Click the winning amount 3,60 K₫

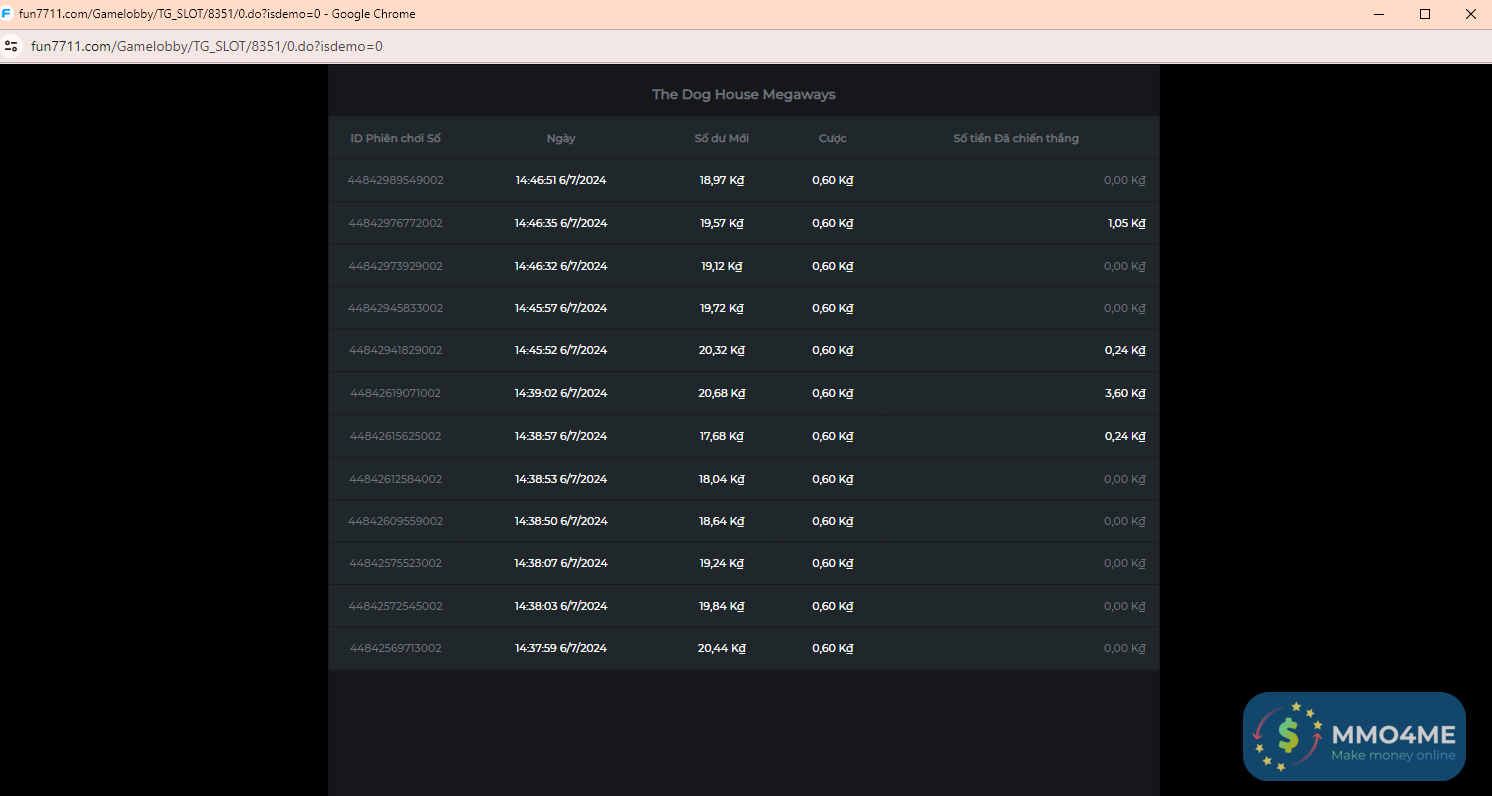(x=1125, y=393)
